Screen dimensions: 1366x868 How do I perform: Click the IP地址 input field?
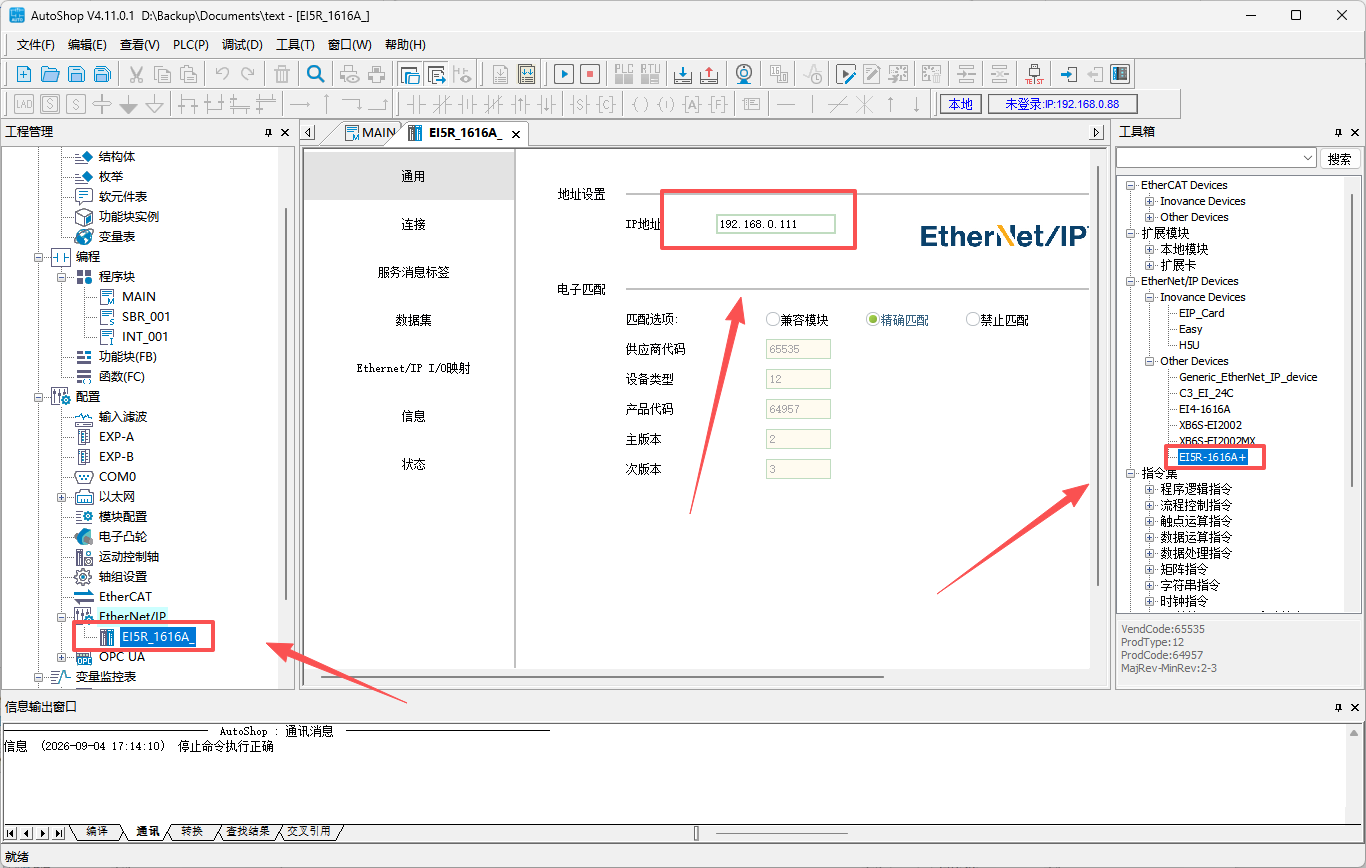776,224
